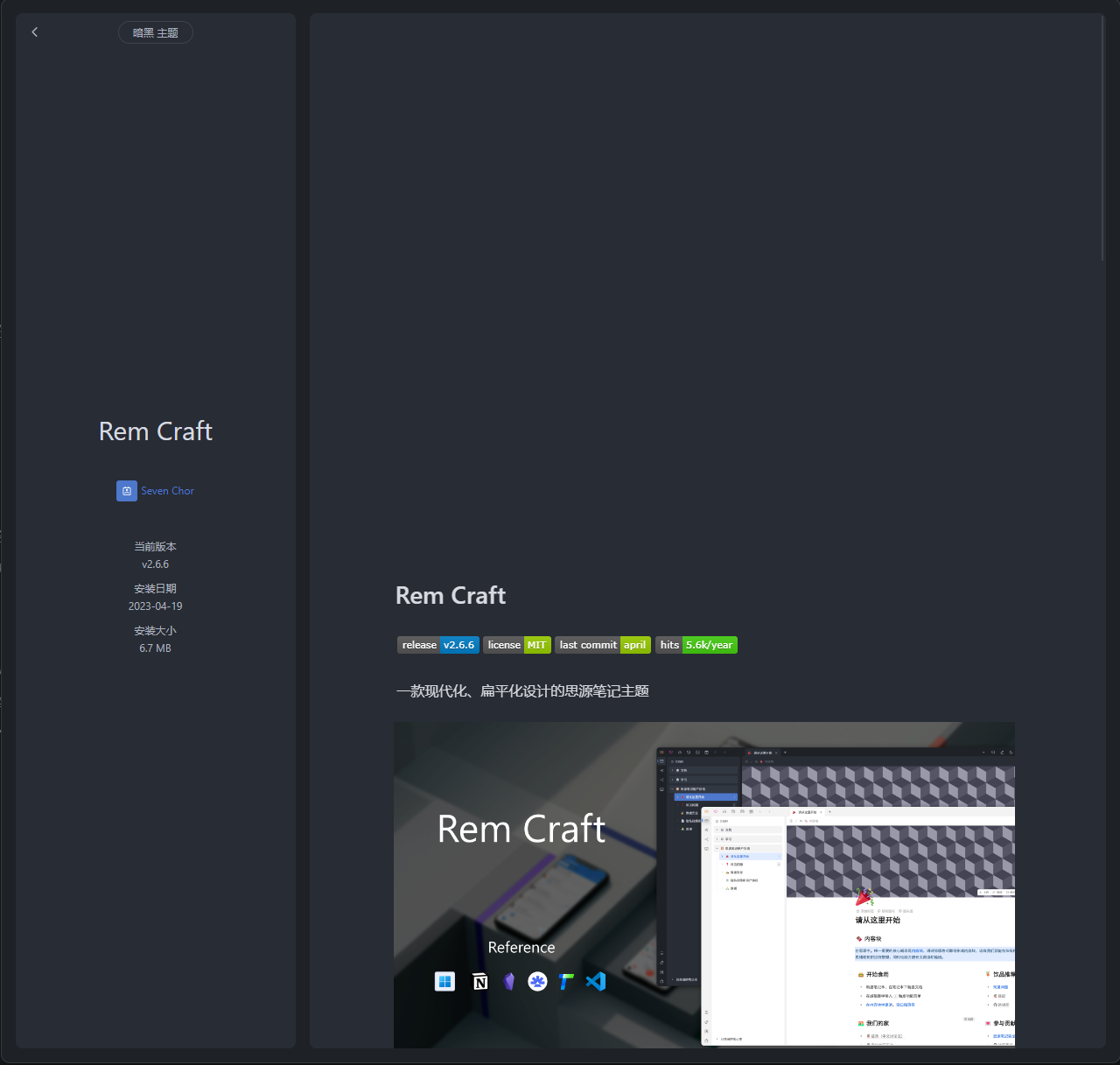Open the Rem Craft preview image
This screenshot has height=1065, width=1120.
pos(703,885)
